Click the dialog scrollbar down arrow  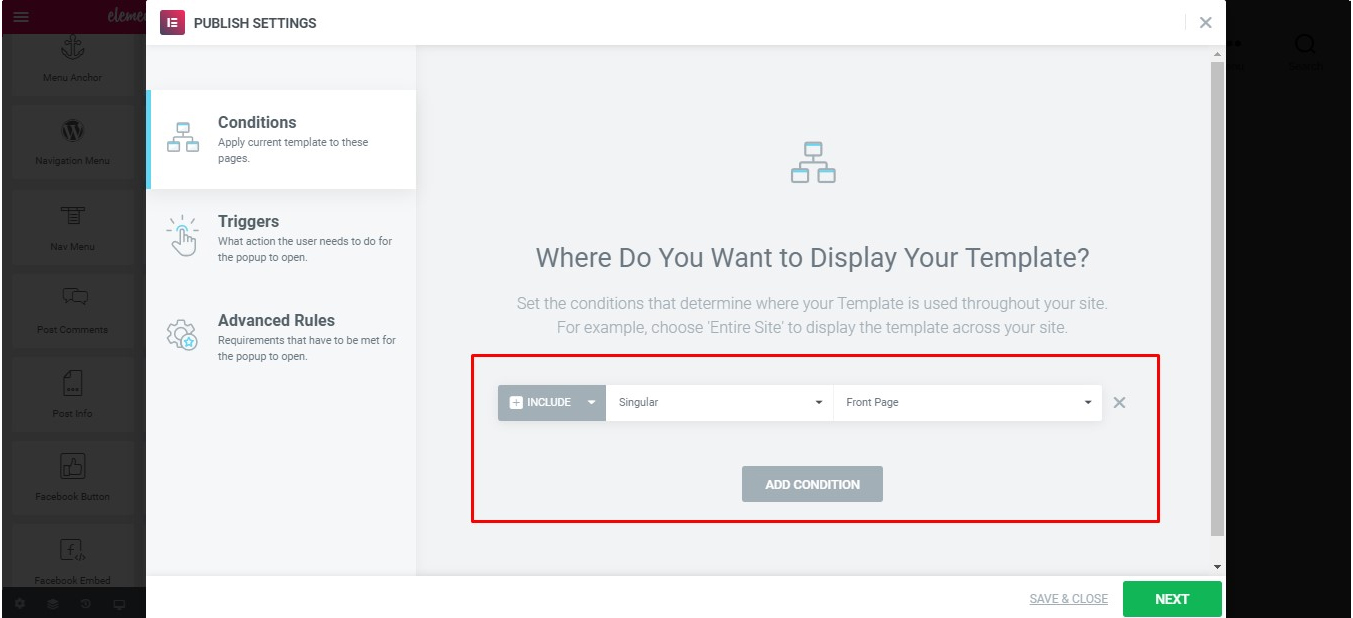pyautogui.click(x=1217, y=566)
